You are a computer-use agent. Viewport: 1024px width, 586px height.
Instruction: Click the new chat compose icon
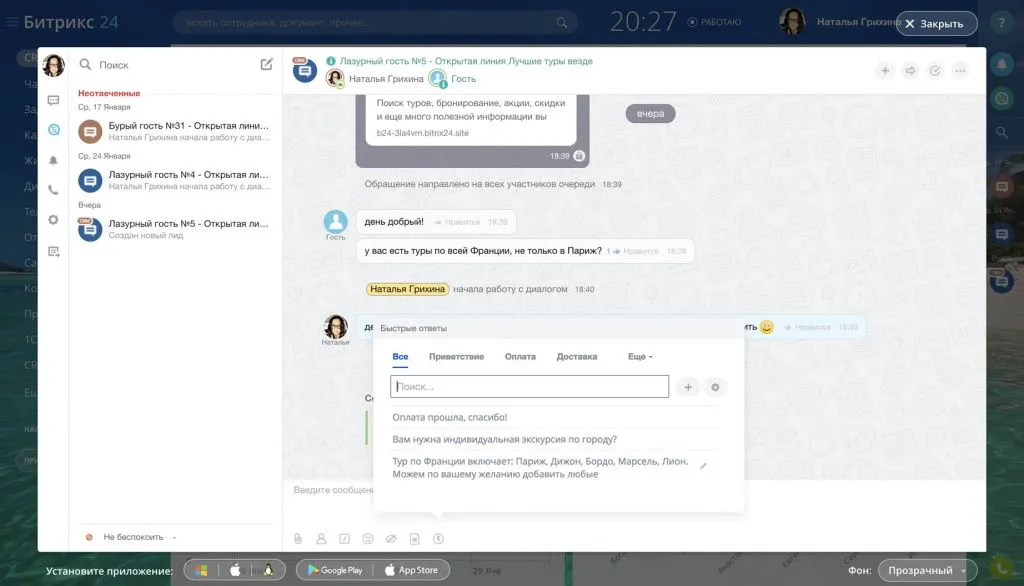coord(267,64)
